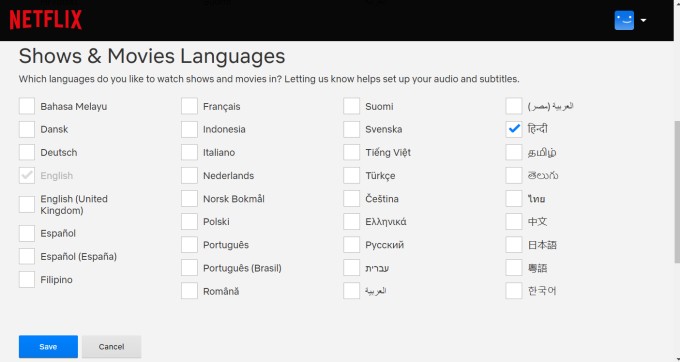
Task: Check the Tiếng Việt checkbox
Action: [x=352, y=153]
